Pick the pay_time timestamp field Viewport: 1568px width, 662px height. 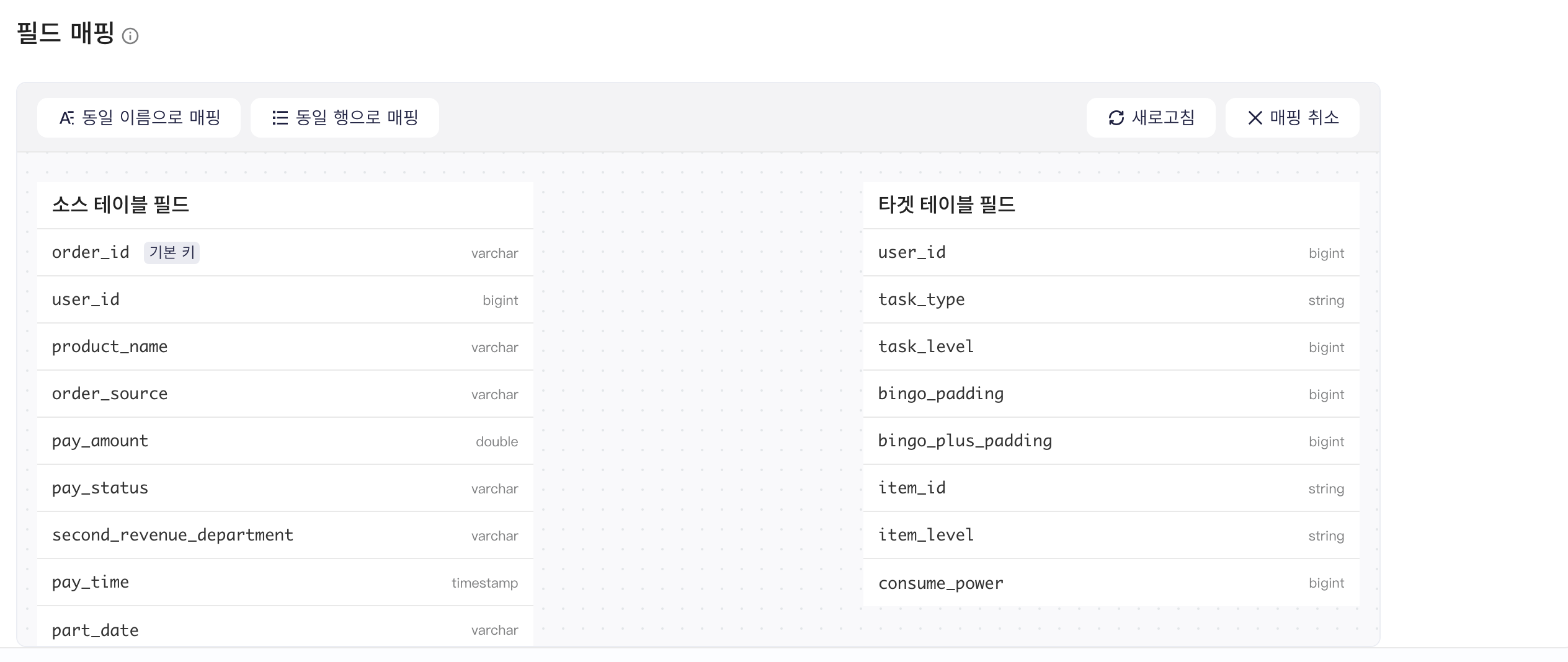[285, 582]
